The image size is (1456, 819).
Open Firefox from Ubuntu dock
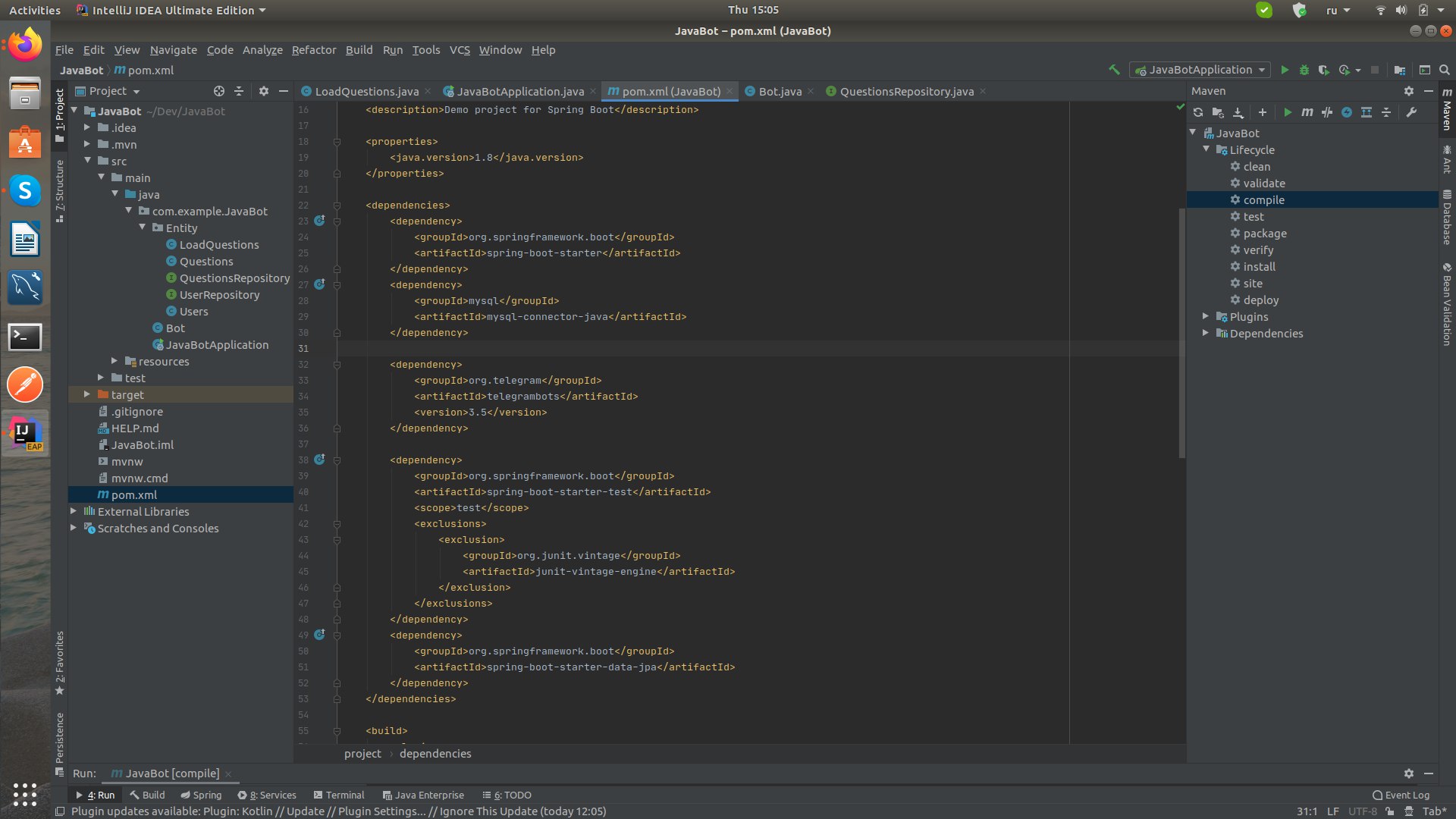tap(25, 44)
